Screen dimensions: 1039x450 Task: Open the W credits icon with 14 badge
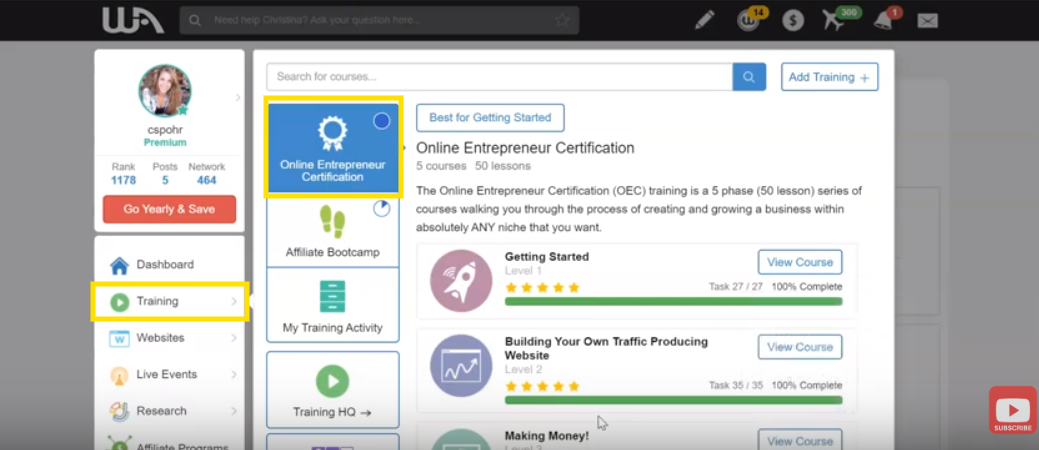coord(749,20)
